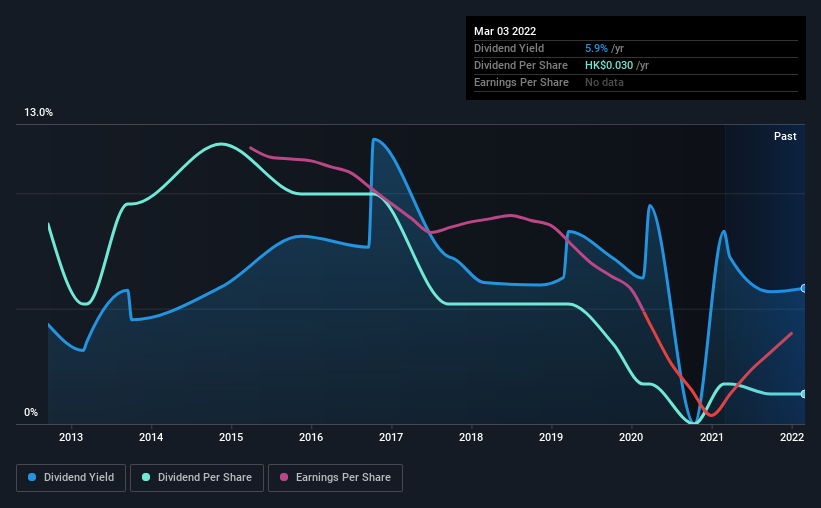
Task: Select the 2015 x-axis label
Action: tap(231, 437)
